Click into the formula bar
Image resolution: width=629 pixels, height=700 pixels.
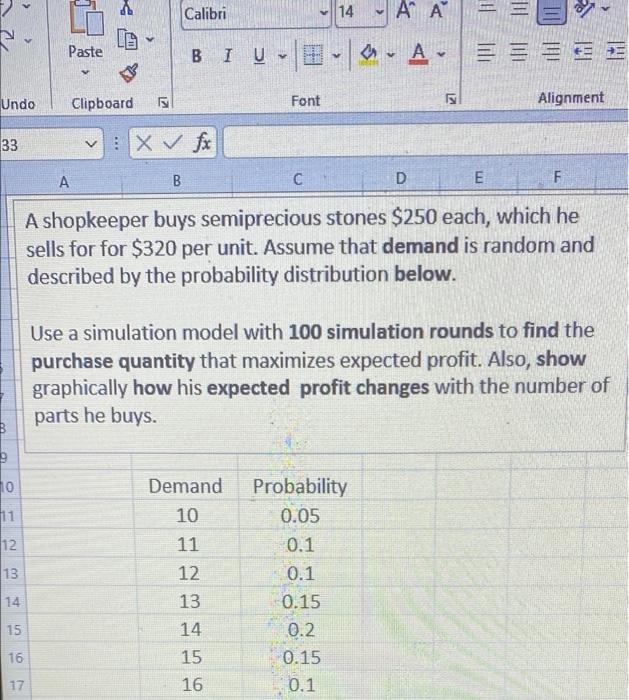pyautogui.click(x=425, y=142)
